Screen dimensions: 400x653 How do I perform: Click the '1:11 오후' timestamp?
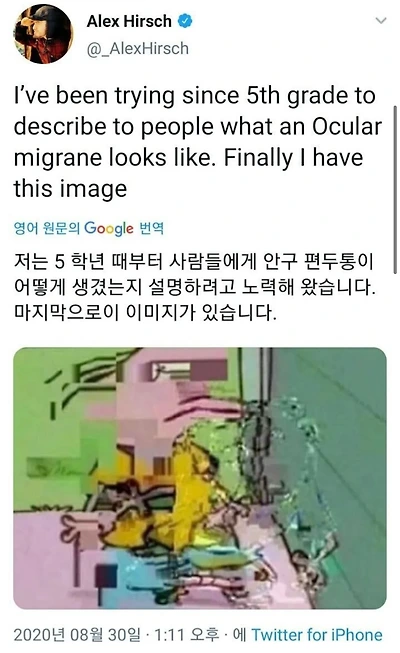coord(186,635)
